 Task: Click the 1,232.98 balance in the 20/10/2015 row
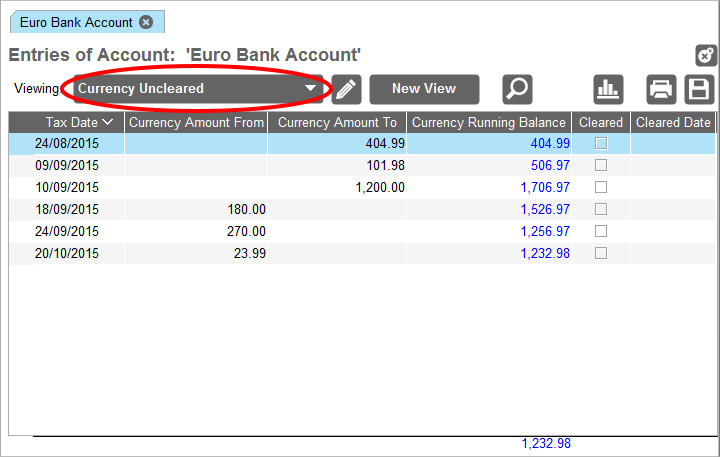pyautogui.click(x=545, y=254)
